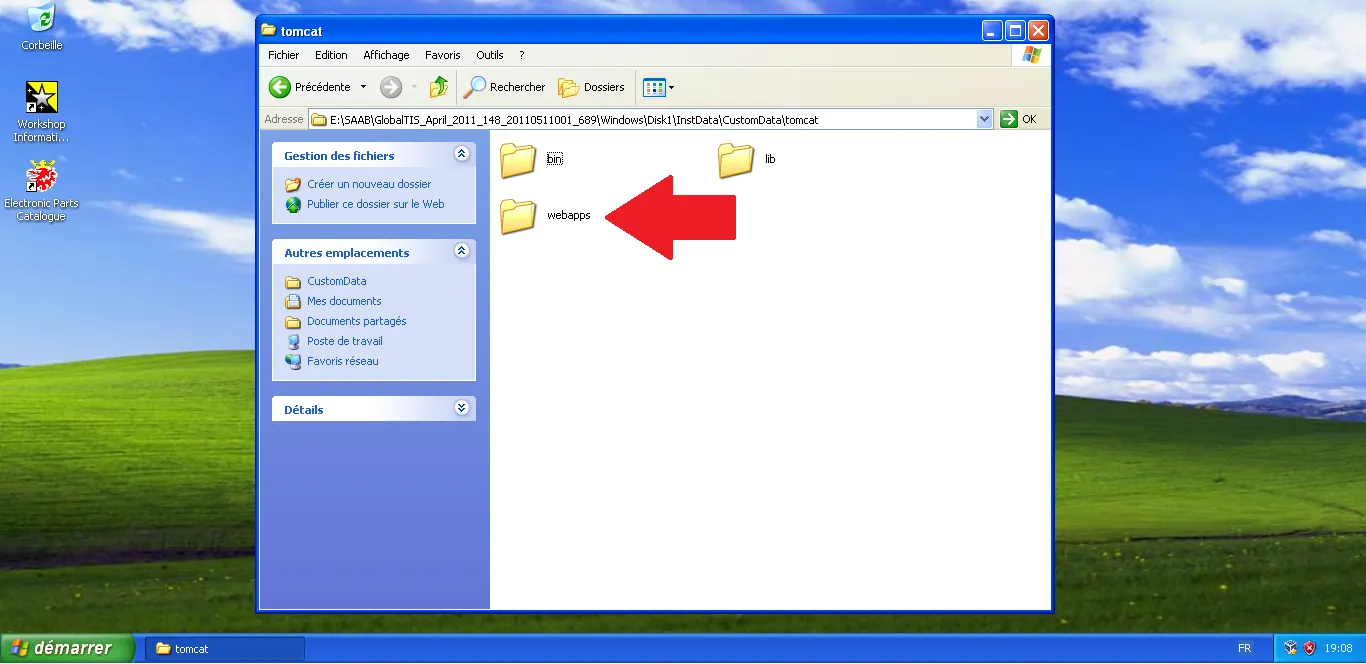This screenshot has height=664, width=1366.
Task: Expand the Détails panel
Action: point(461,408)
